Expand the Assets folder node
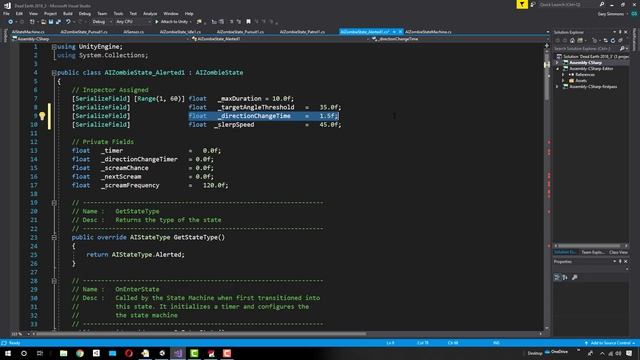This screenshot has height=360, width=640. (563, 81)
